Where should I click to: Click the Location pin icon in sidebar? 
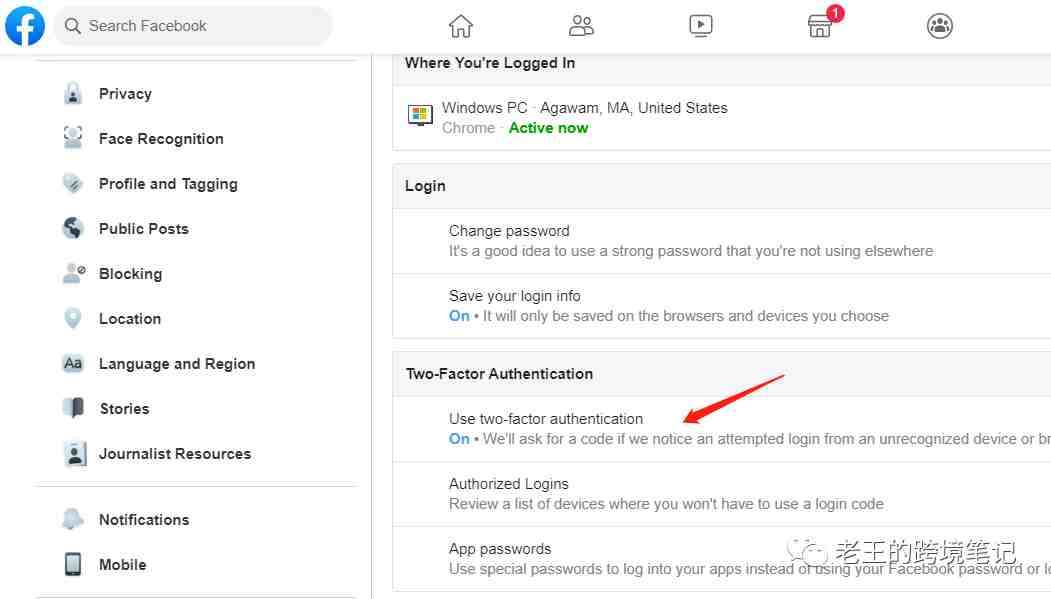[x=73, y=318]
